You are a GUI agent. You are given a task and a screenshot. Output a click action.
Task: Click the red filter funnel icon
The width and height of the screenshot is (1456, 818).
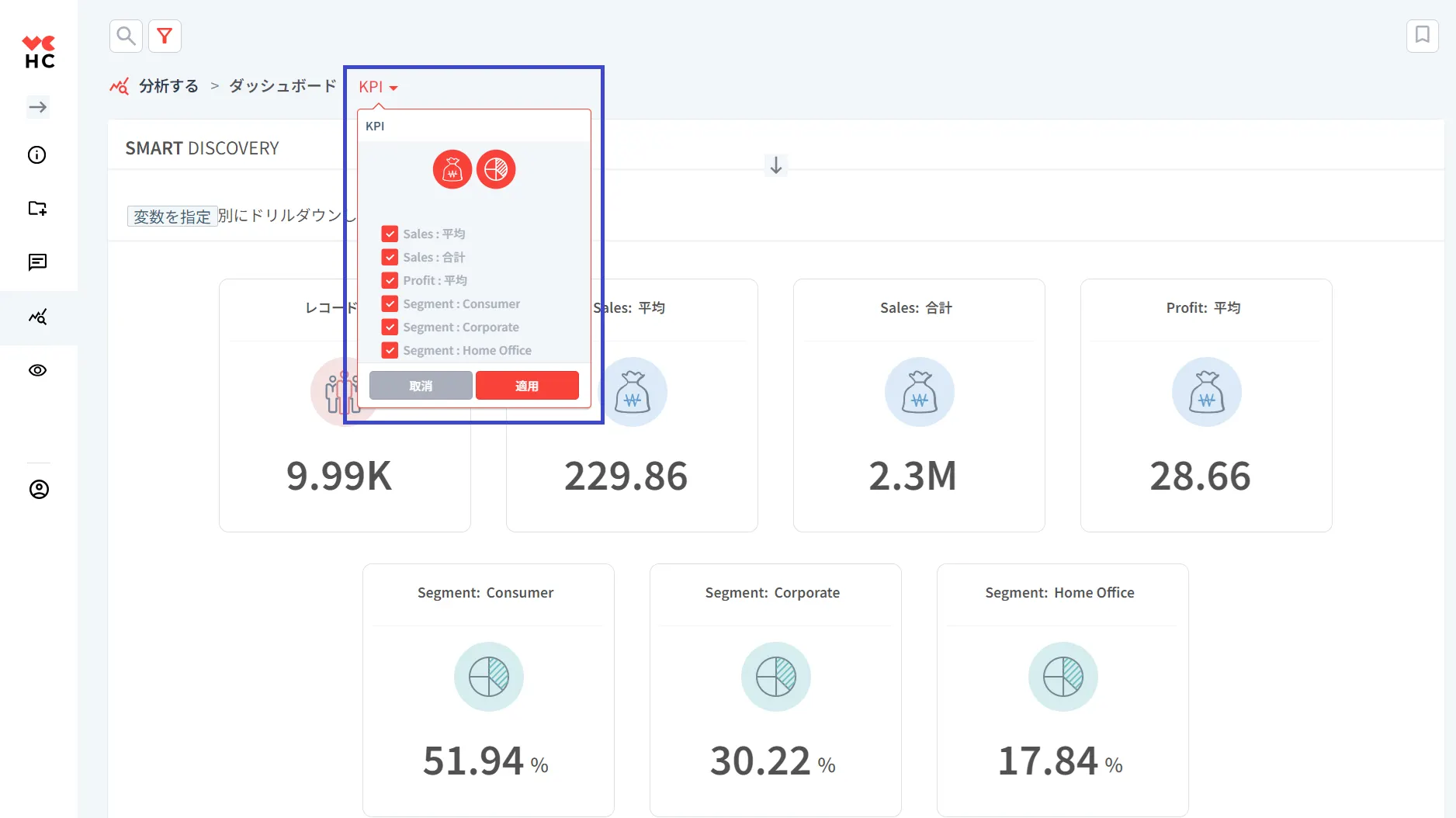[165, 36]
